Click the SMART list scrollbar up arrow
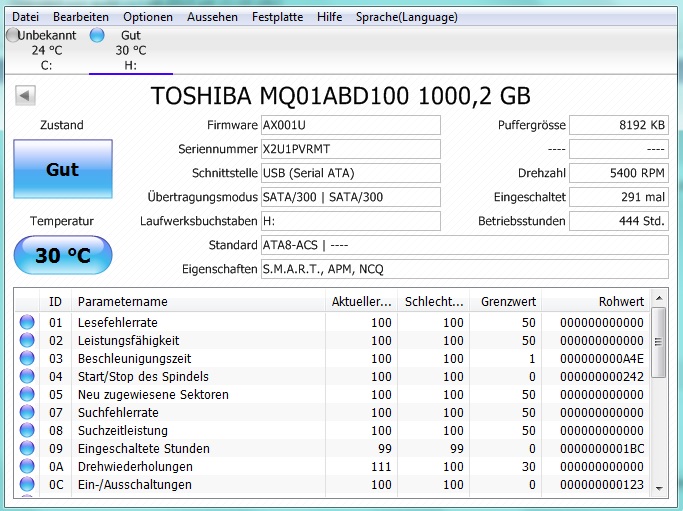 pyautogui.click(x=659, y=298)
